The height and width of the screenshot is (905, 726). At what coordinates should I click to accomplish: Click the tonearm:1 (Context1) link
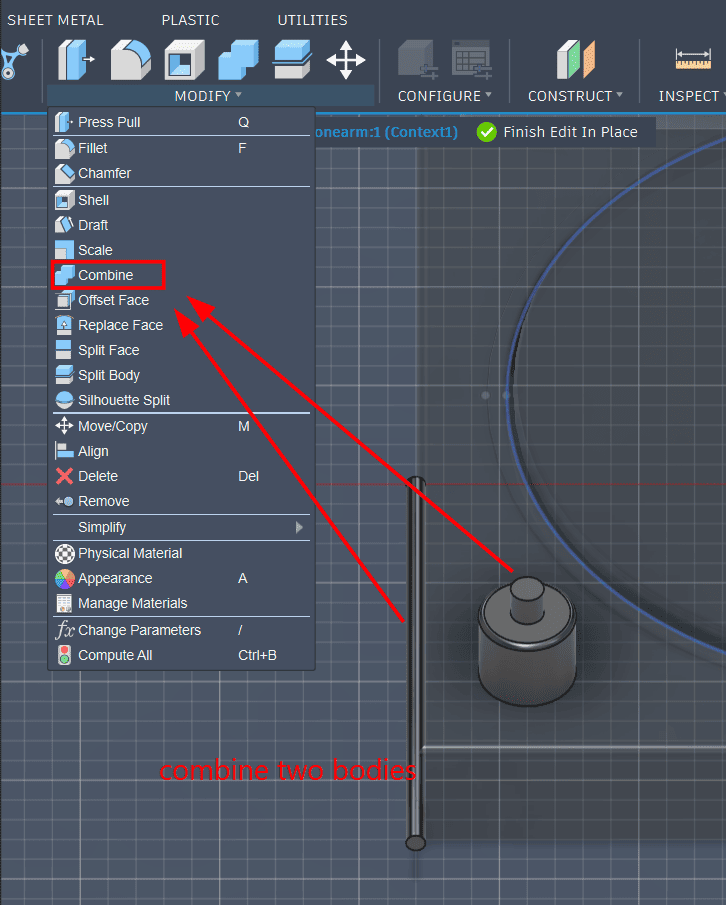pos(387,132)
